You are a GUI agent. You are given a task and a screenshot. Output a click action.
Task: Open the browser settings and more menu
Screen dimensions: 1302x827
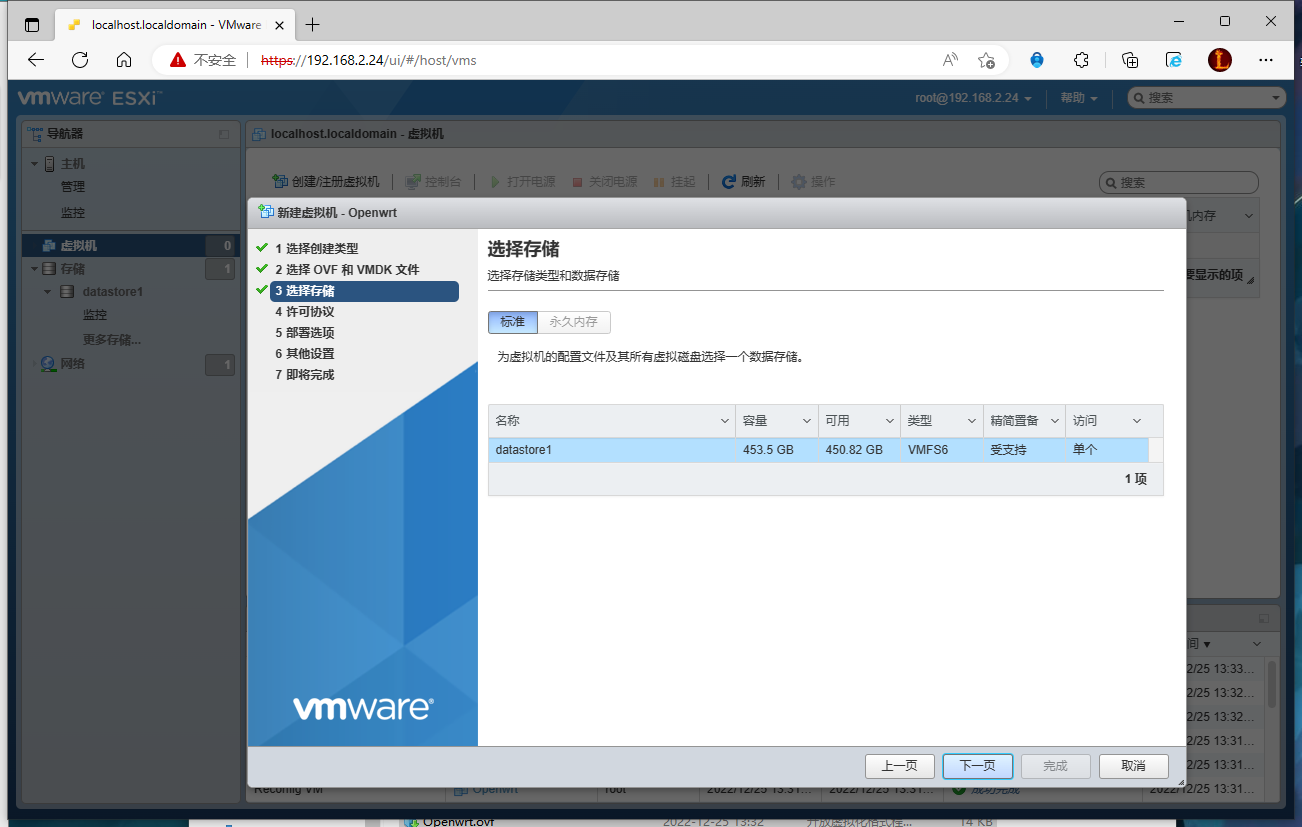pos(1266,60)
